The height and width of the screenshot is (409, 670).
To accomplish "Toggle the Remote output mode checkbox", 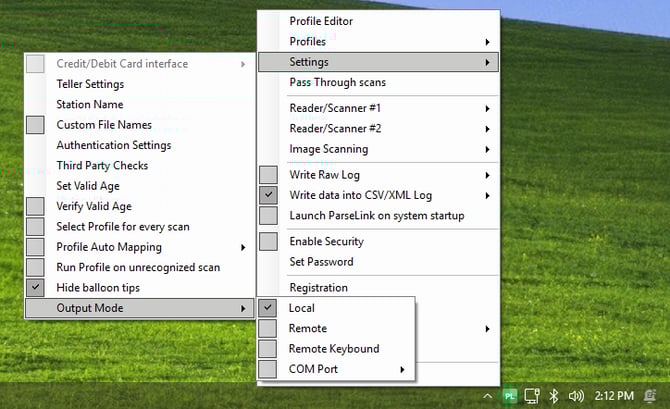I will pos(267,328).
